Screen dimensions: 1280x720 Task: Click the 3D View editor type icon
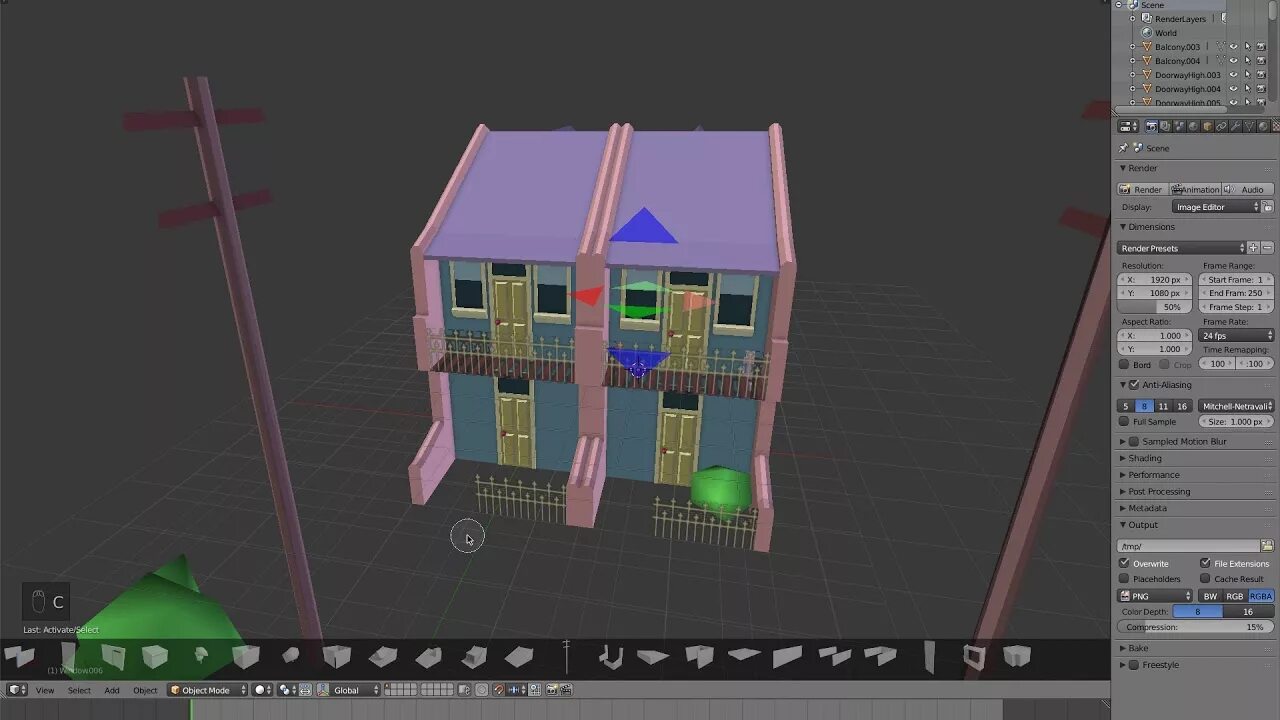(17, 690)
